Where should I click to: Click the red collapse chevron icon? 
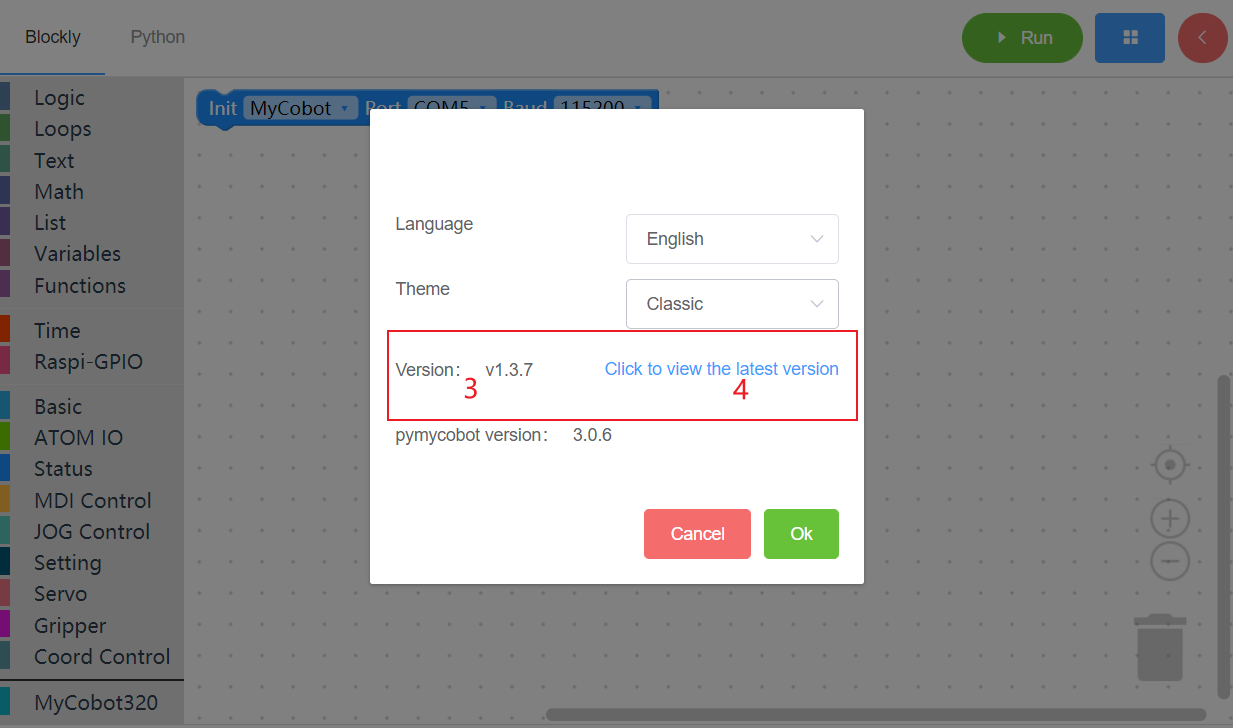[x=1202, y=36]
